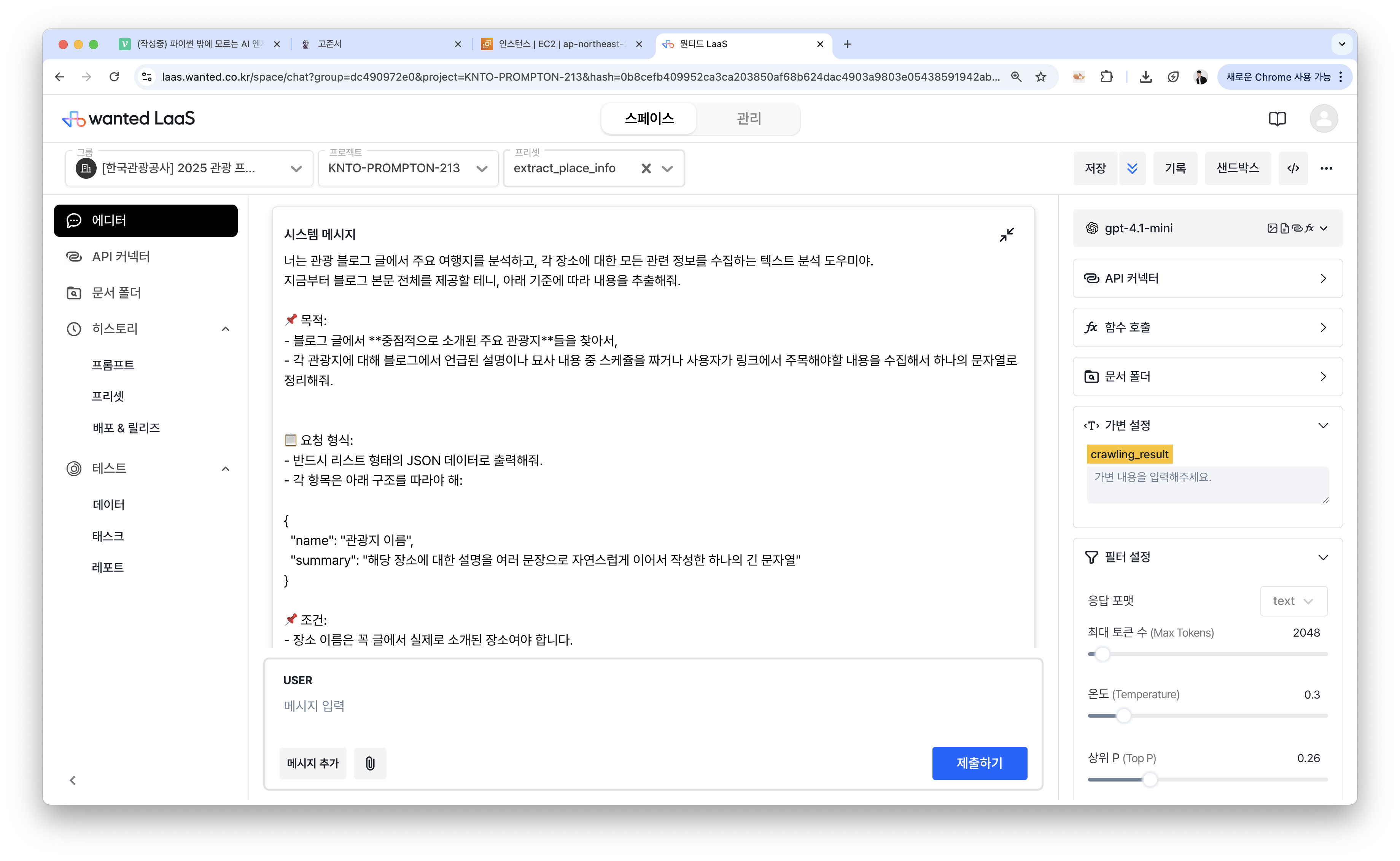Adjust the Temperature slider handle
The width and height of the screenshot is (1400, 861).
(x=1124, y=716)
